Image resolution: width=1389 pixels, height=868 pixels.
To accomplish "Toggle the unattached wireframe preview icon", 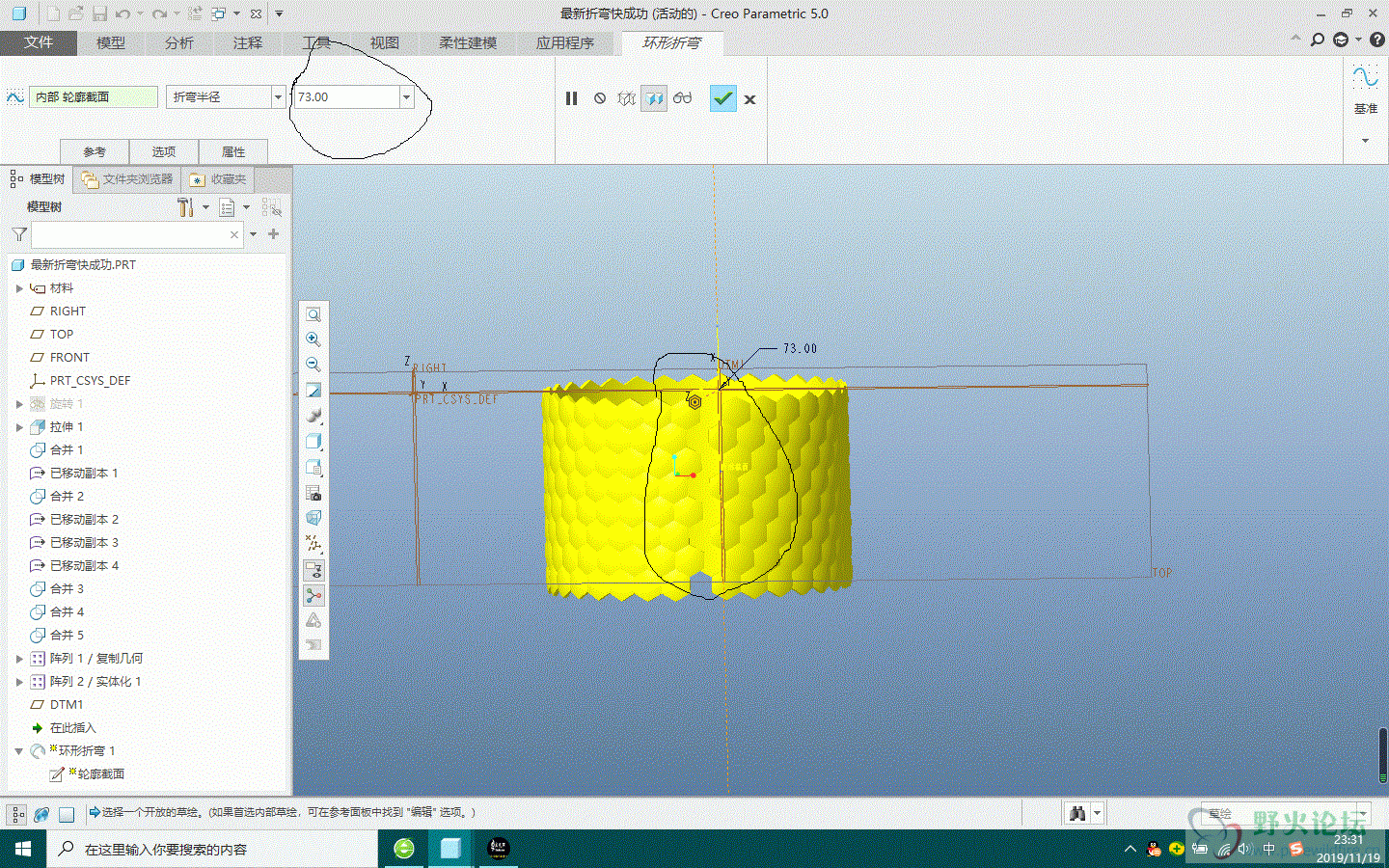I will click(x=626, y=98).
